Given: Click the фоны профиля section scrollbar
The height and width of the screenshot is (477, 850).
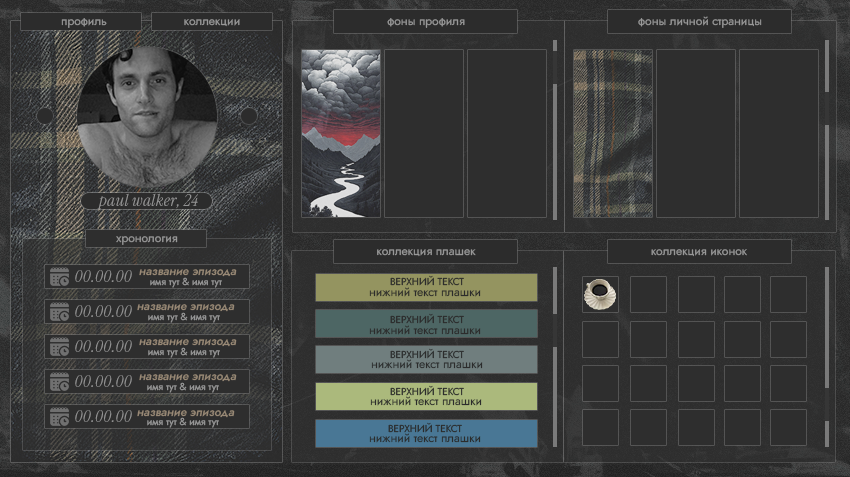Looking at the screenshot, I should tap(555, 130).
